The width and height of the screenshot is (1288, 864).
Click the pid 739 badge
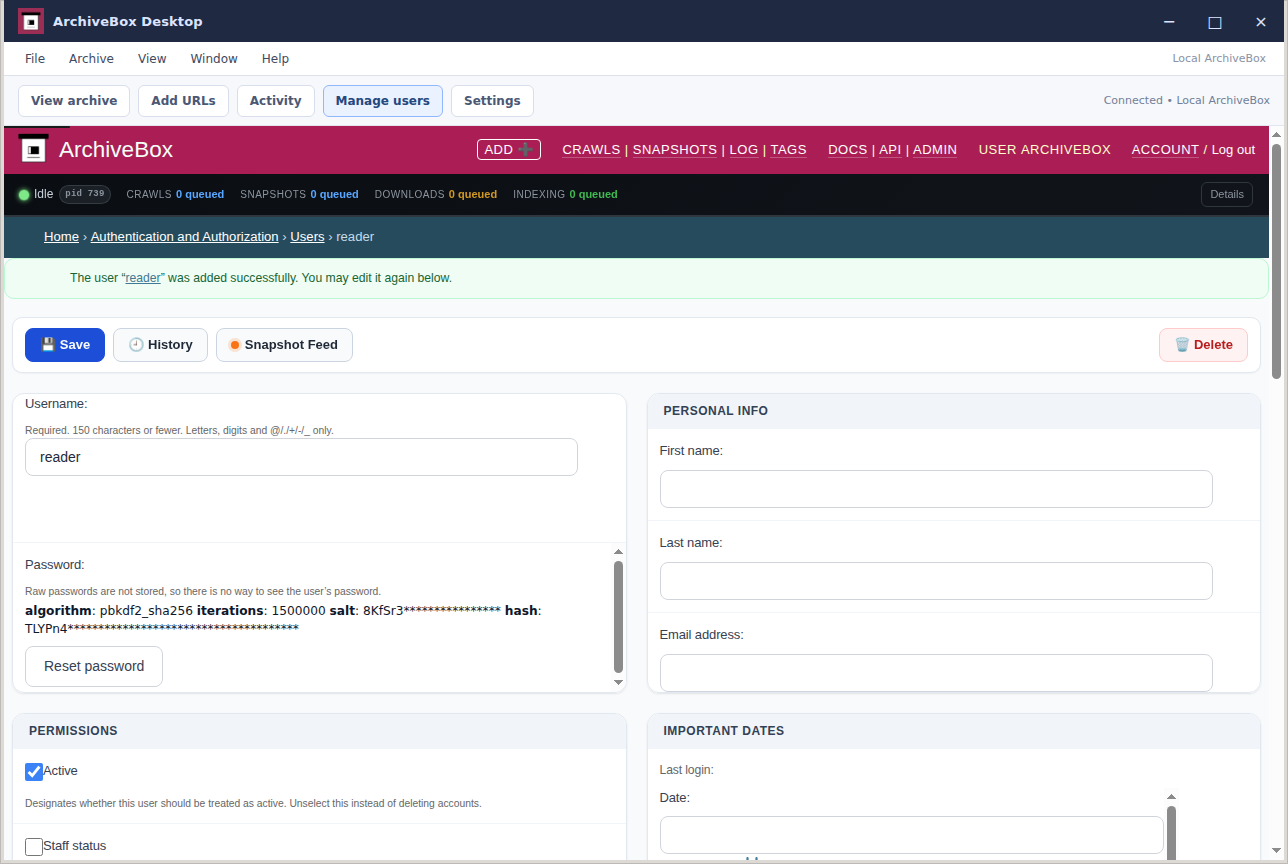[x=85, y=194]
